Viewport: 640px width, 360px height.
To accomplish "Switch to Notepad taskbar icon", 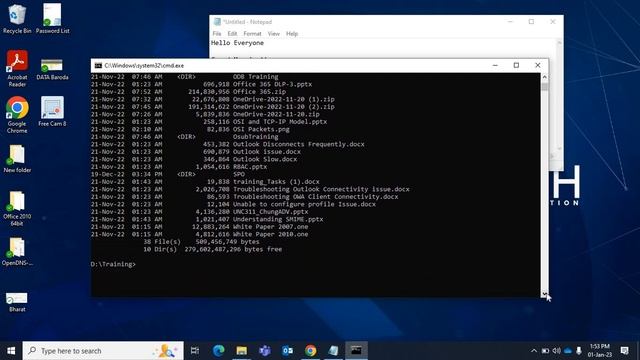I will [x=333, y=351].
